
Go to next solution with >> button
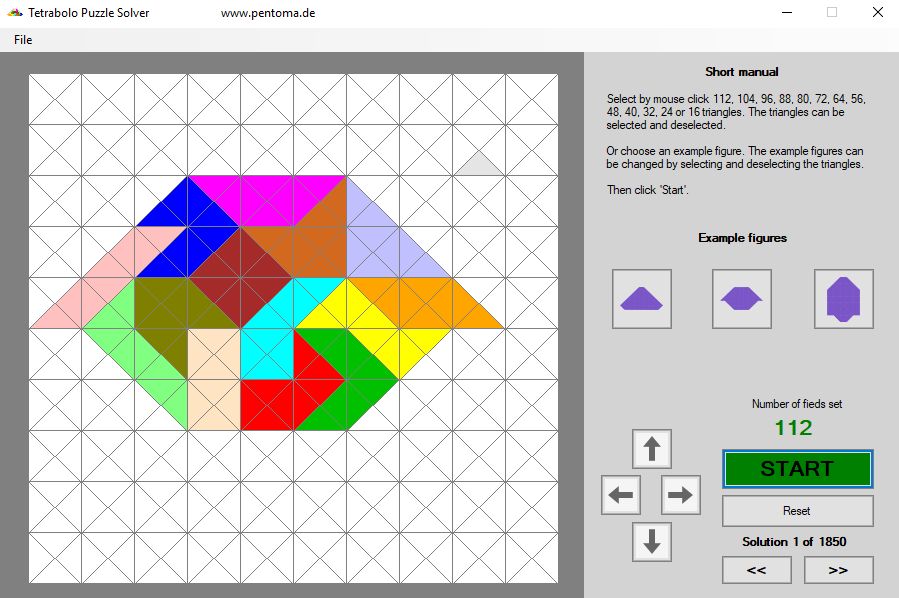(839, 570)
